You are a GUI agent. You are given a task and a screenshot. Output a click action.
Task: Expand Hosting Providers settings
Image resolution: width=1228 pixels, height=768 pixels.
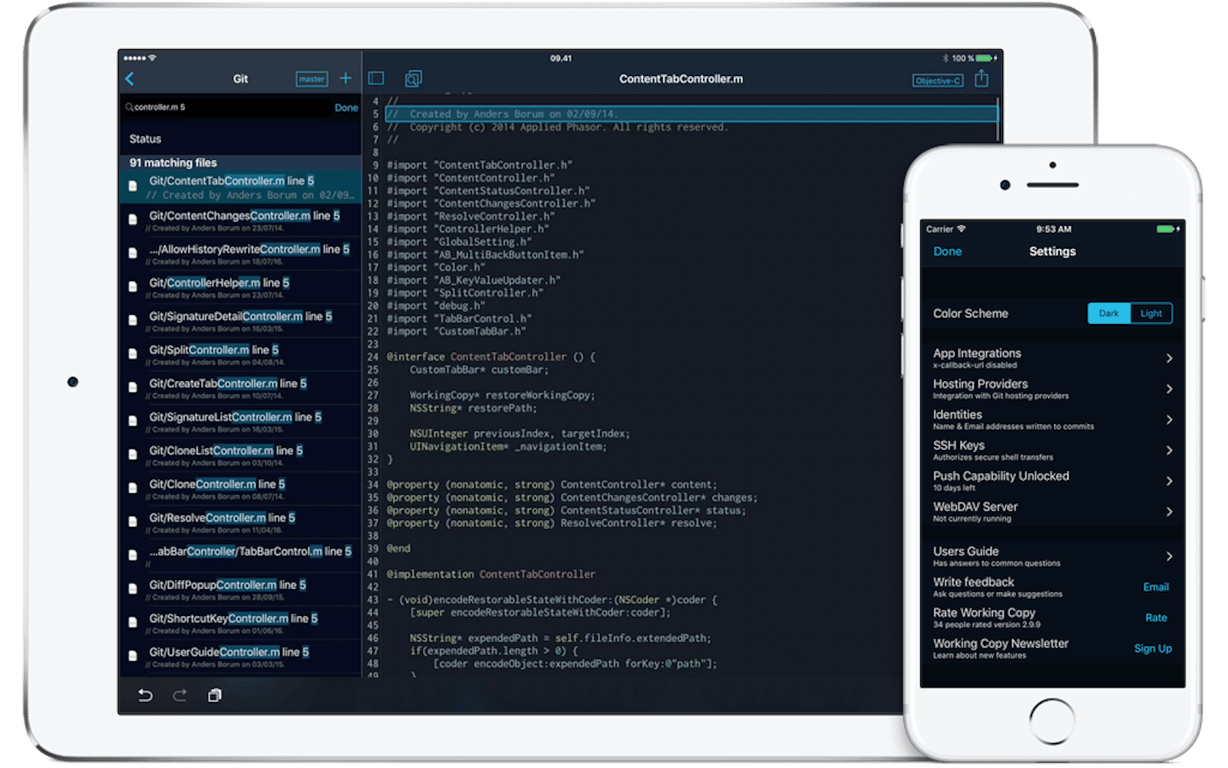(x=1172, y=388)
